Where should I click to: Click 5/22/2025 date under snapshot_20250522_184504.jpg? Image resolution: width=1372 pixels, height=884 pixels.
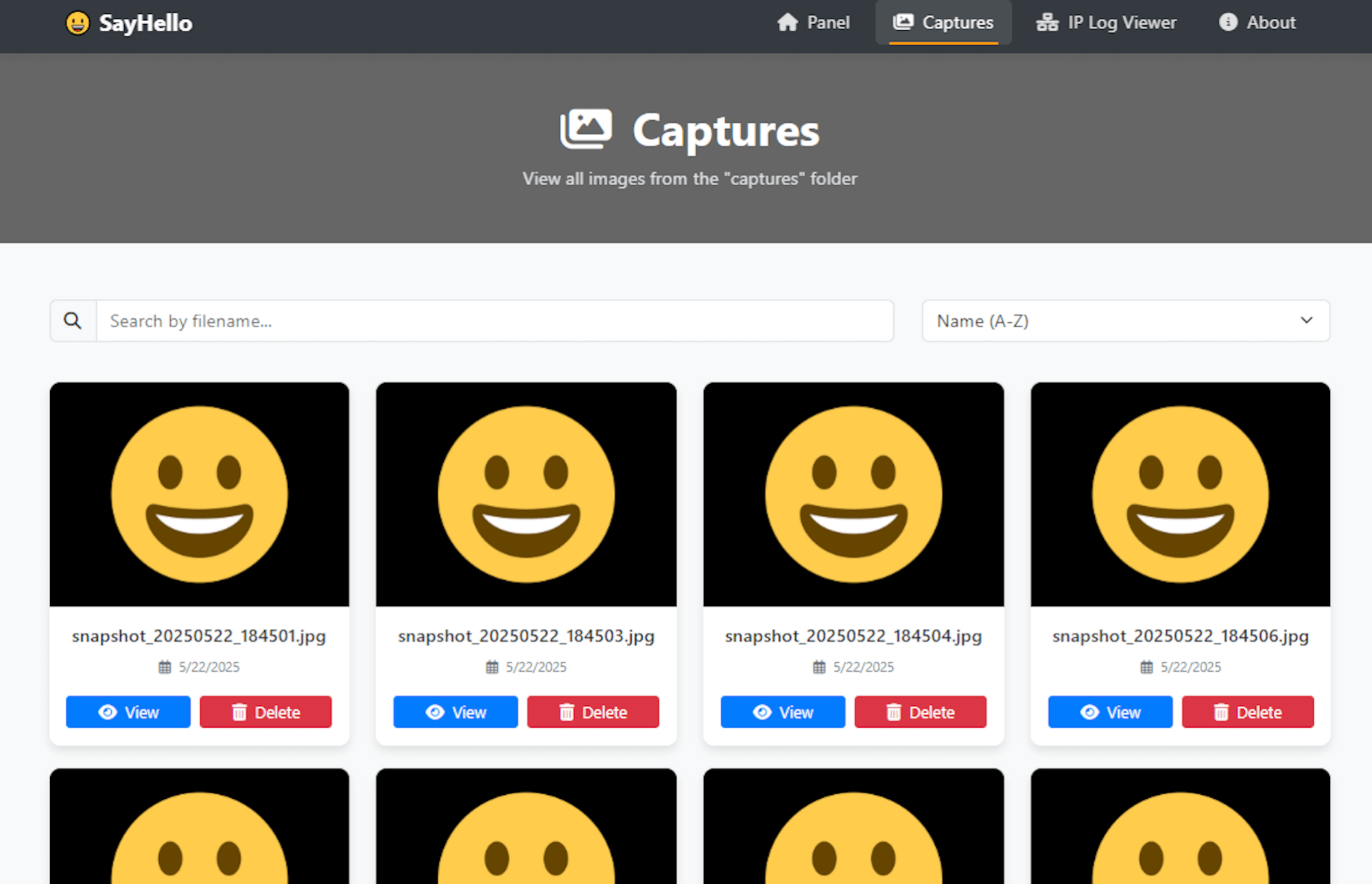click(864, 667)
